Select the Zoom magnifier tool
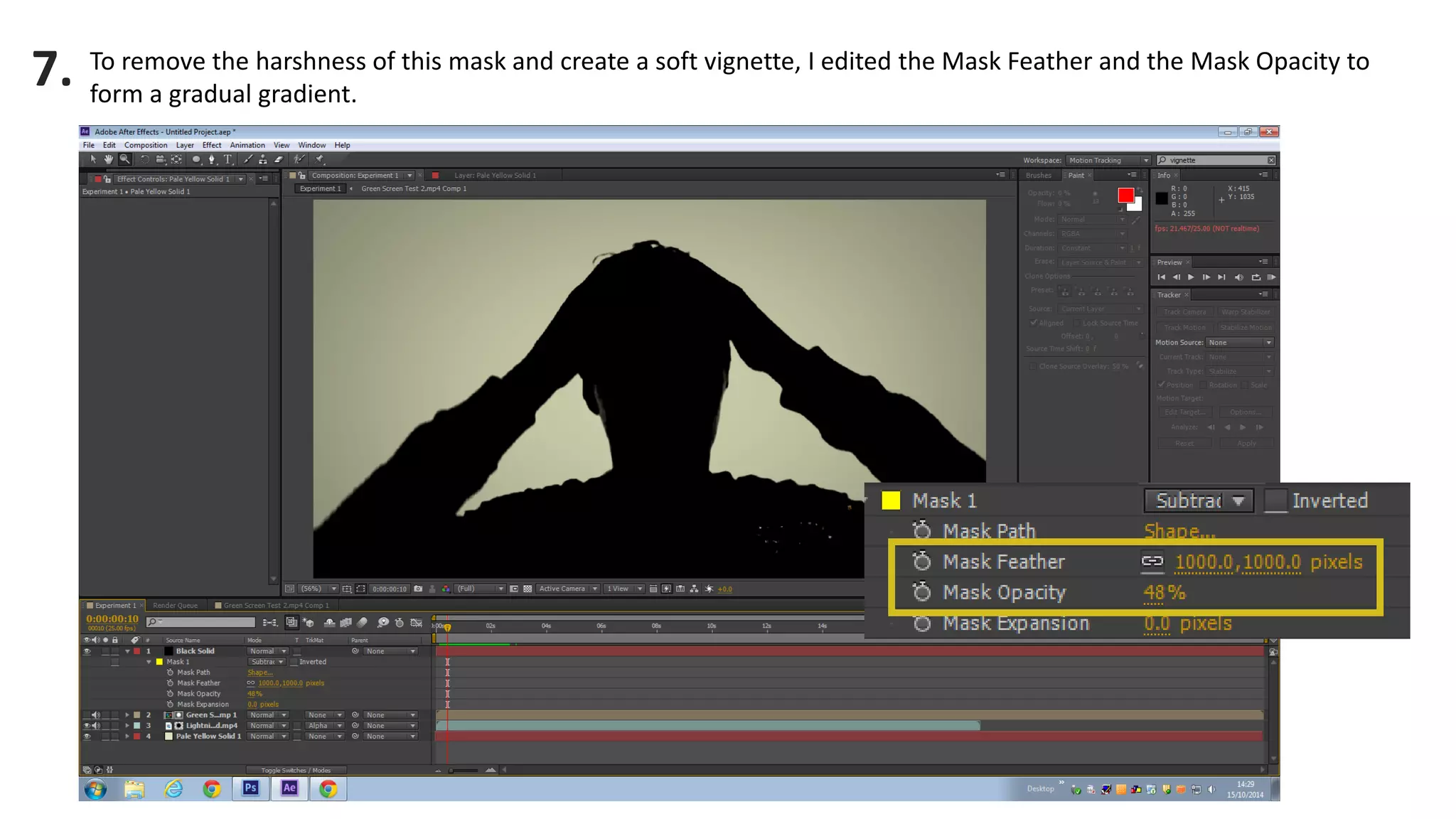Image resolution: width=1456 pixels, height=819 pixels. tap(124, 160)
